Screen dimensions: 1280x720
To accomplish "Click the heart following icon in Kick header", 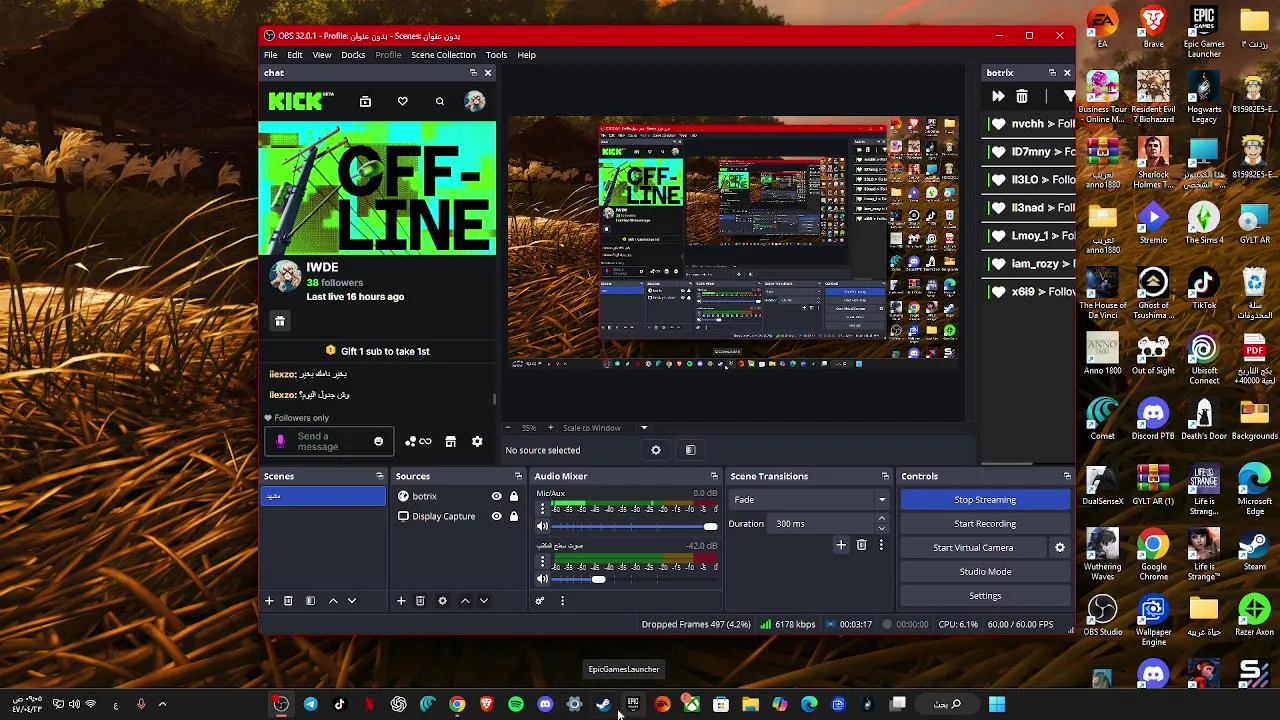I will tap(402, 101).
